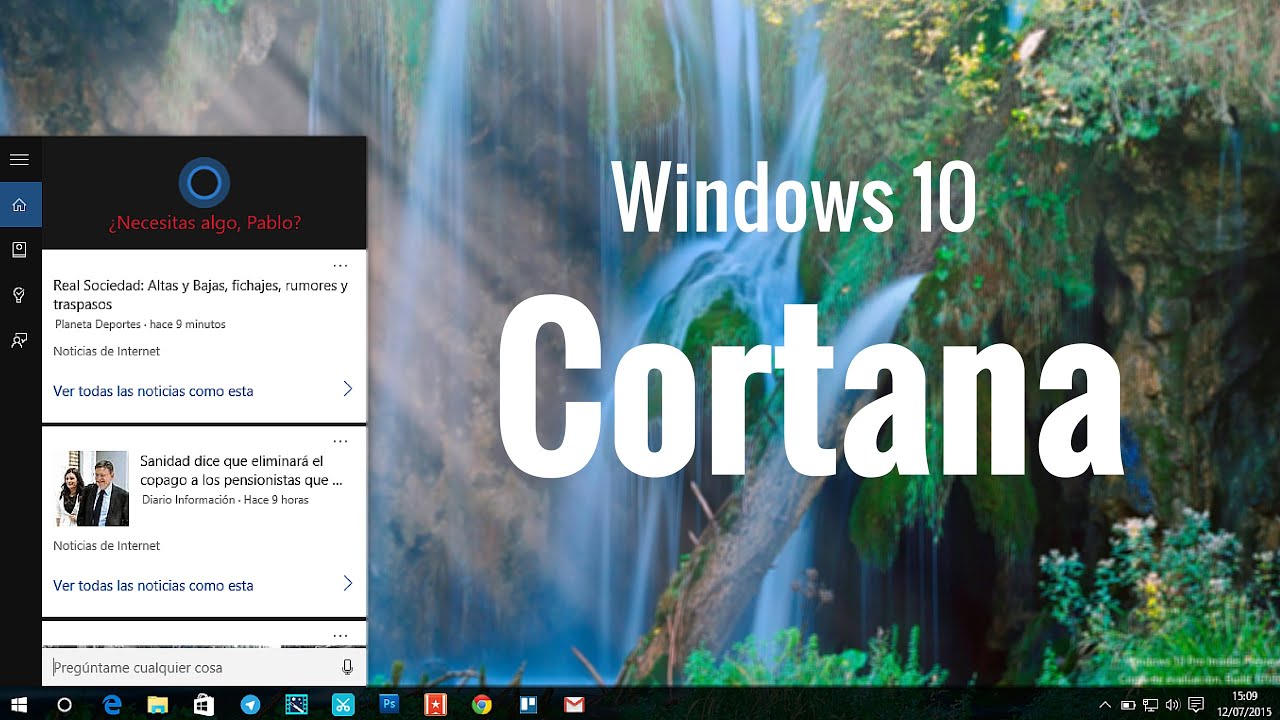
Task: Click the volume speaker tray icon
Action: click(1172, 705)
